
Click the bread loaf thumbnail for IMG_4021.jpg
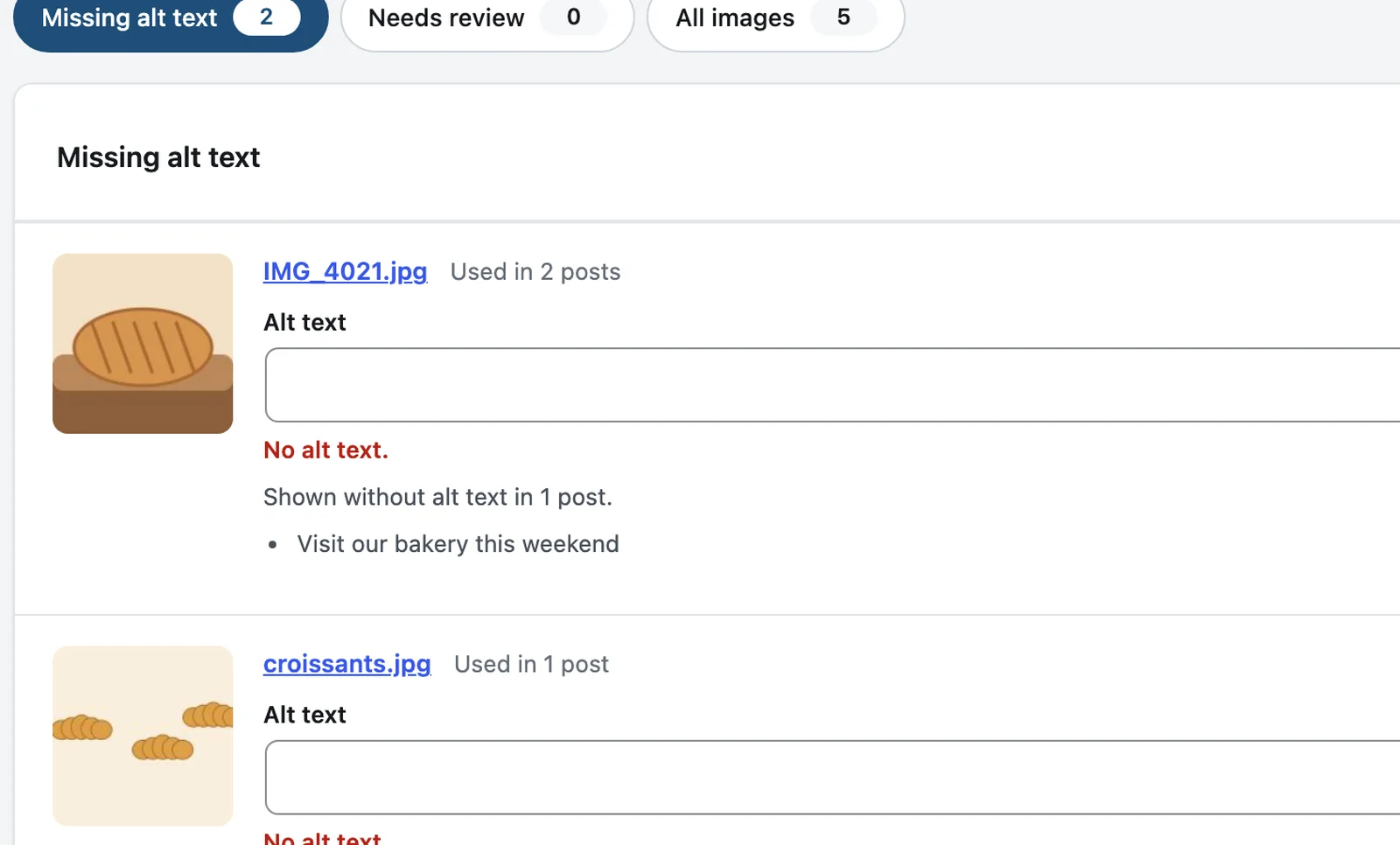pyautogui.click(x=143, y=344)
